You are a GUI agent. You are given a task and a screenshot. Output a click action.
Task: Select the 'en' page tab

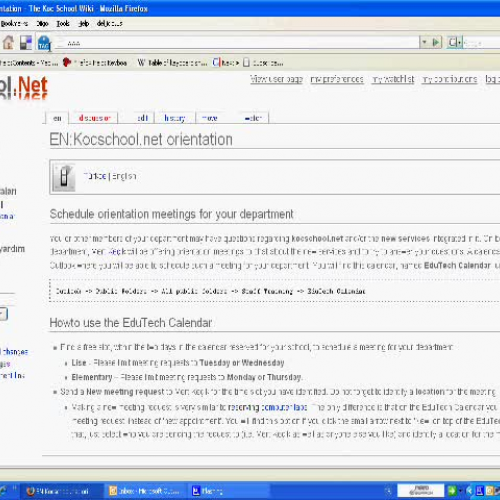click(x=57, y=118)
